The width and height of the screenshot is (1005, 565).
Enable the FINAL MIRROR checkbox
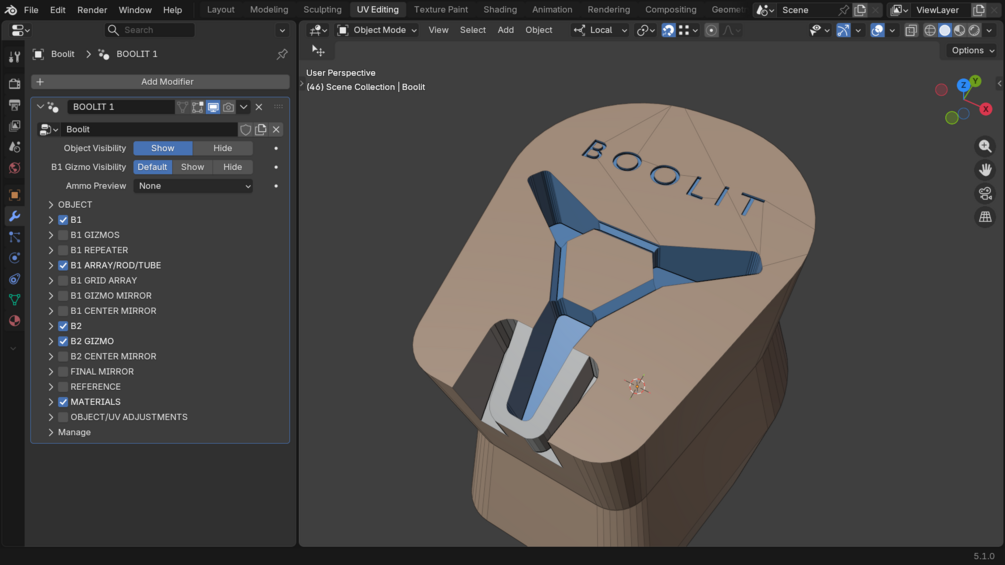[63, 372]
